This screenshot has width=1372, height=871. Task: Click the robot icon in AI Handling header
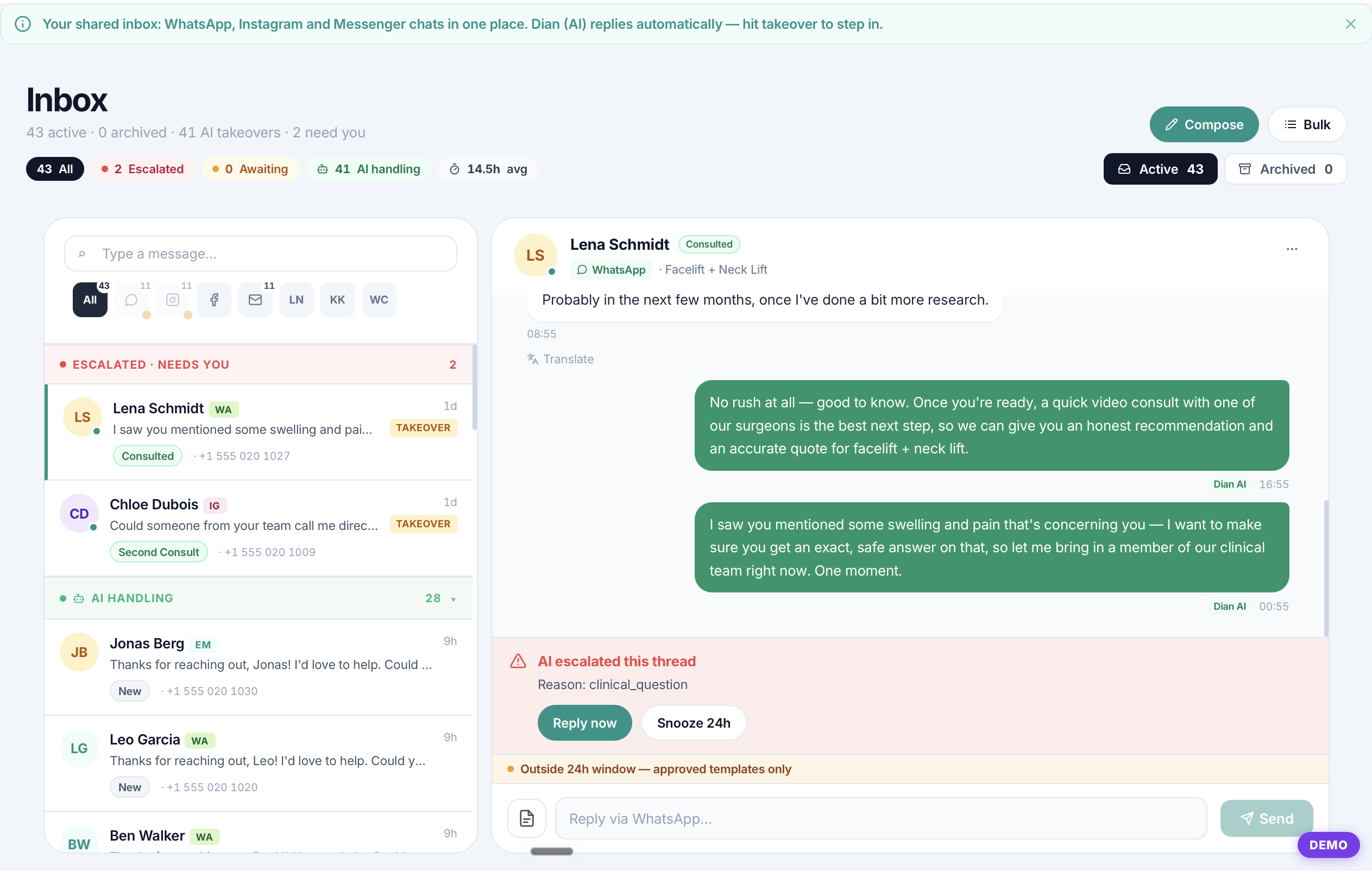[x=79, y=599]
